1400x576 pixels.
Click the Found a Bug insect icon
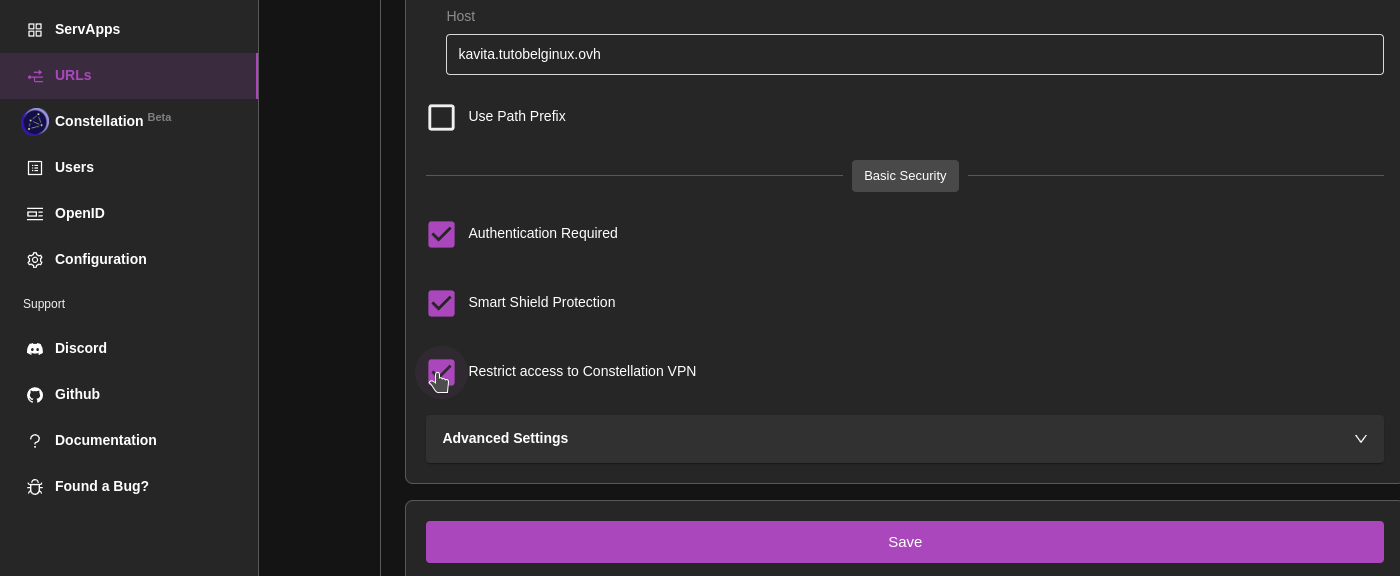click(35, 487)
